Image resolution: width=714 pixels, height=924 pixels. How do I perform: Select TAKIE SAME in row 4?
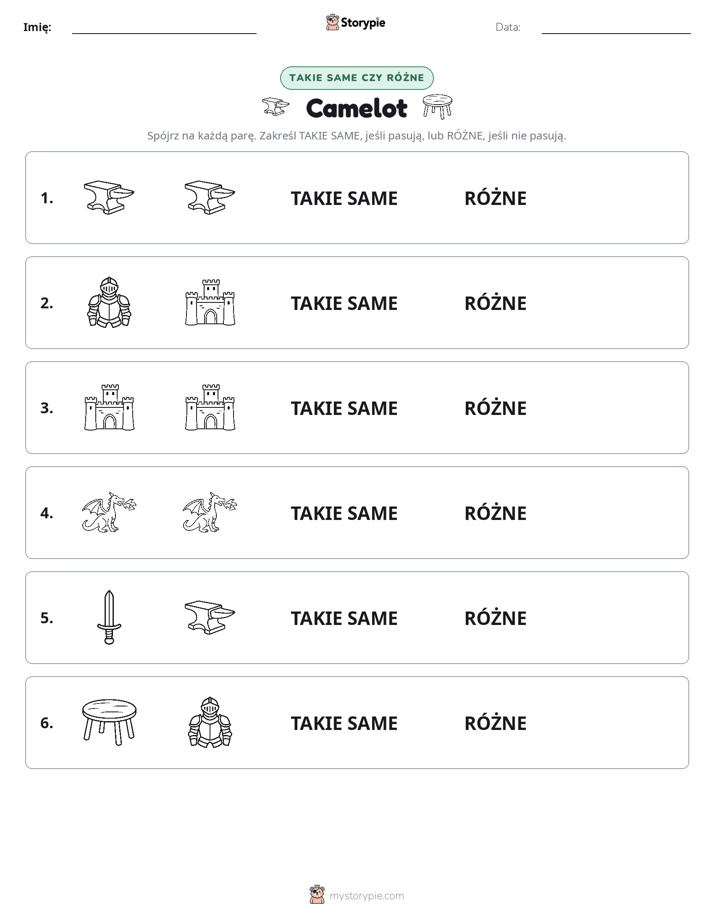(344, 513)
